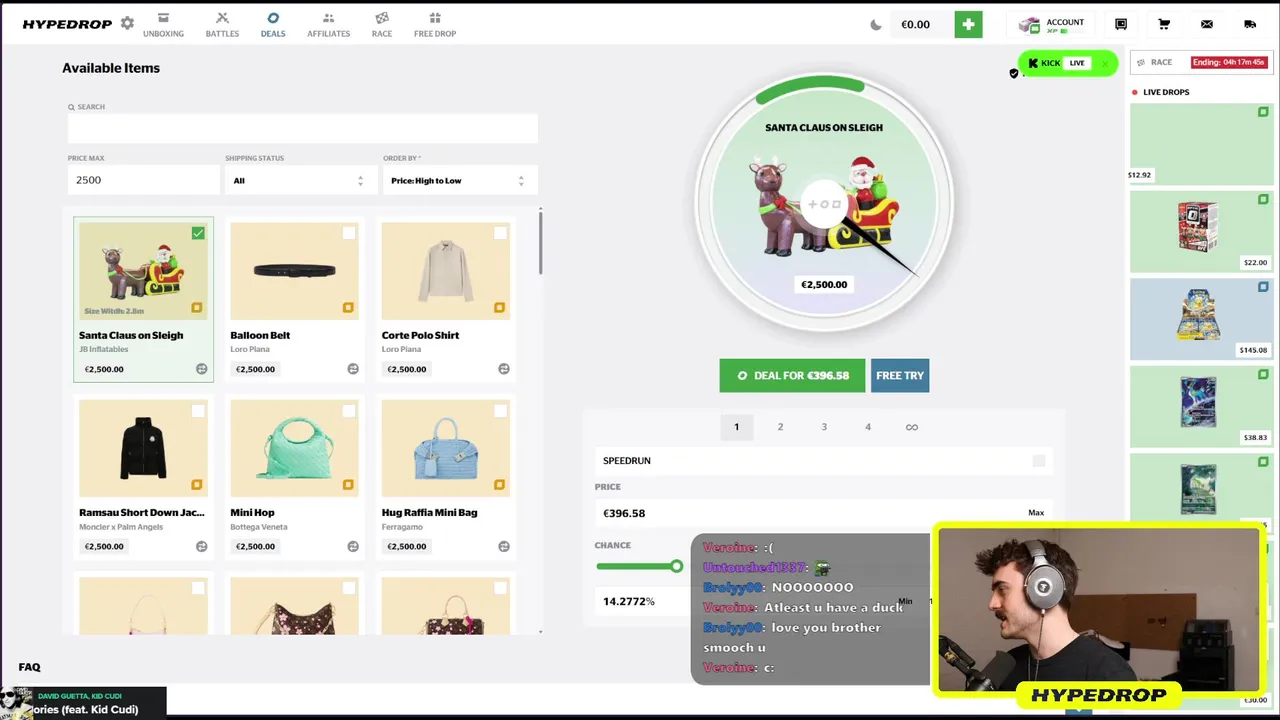This screenshot has height=720, width=1280.
Task: Select spin count 4
Action: 868,427
